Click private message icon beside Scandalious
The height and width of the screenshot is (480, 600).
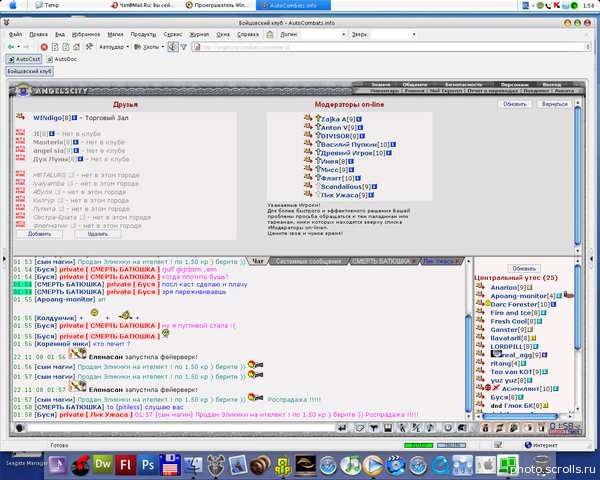308,185
